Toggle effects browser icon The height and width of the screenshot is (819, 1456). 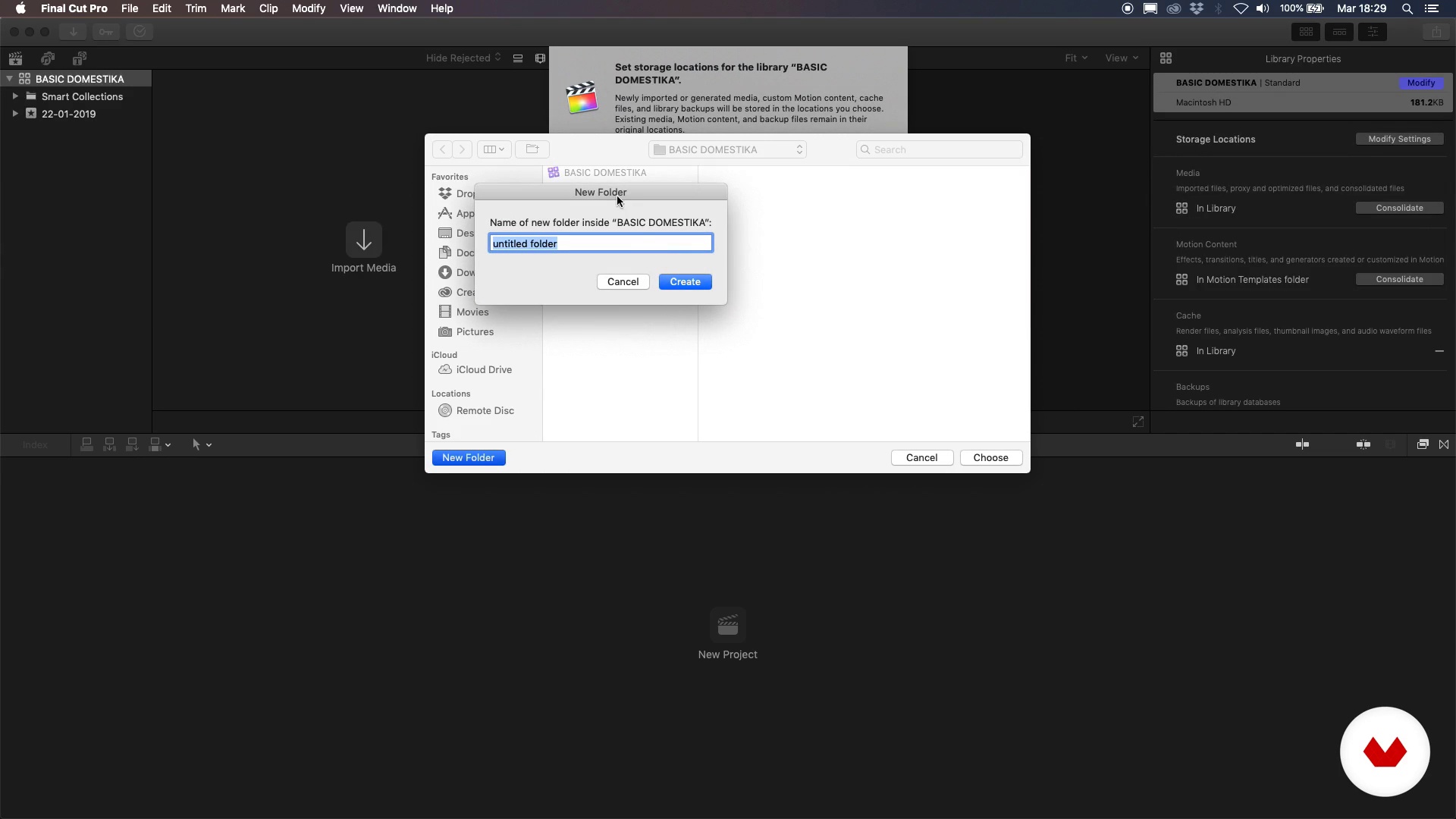[1423, 444]
